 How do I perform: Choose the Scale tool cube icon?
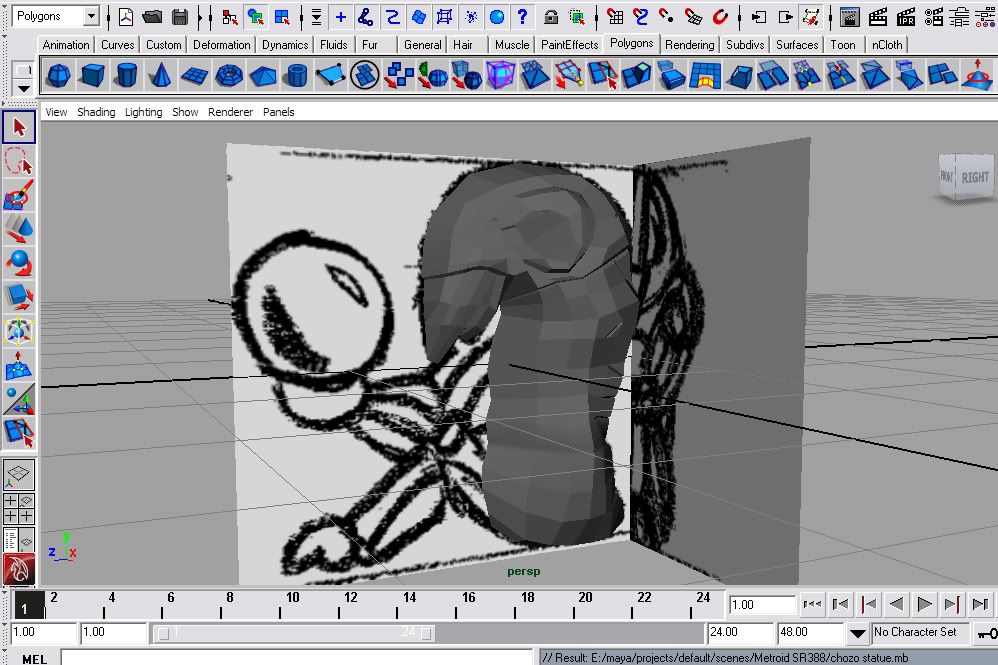coord(19,297)
